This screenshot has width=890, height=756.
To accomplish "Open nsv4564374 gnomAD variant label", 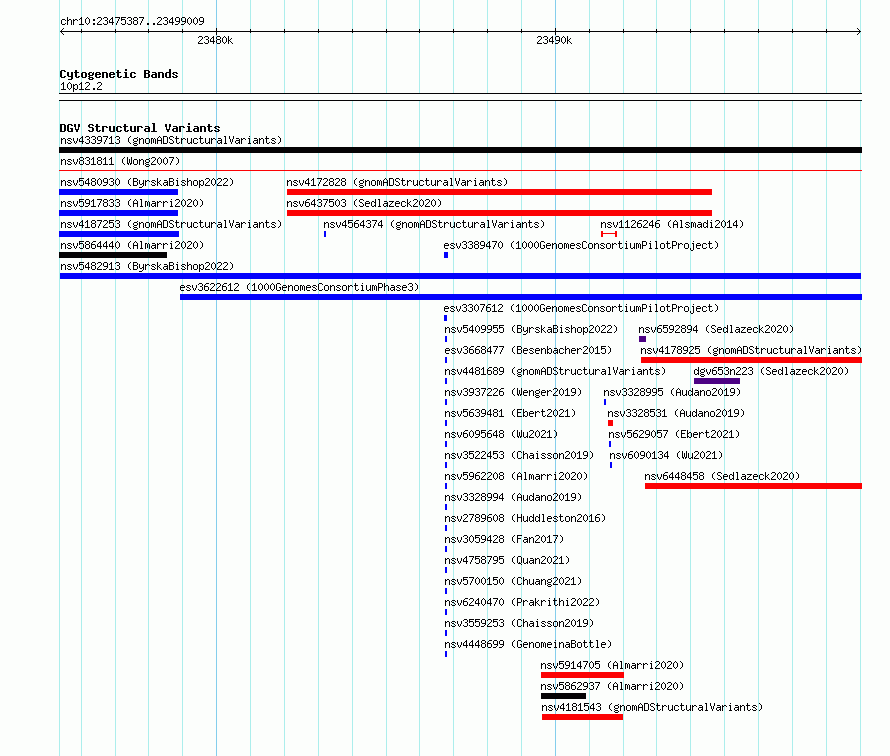I will (x=434, y=224).
